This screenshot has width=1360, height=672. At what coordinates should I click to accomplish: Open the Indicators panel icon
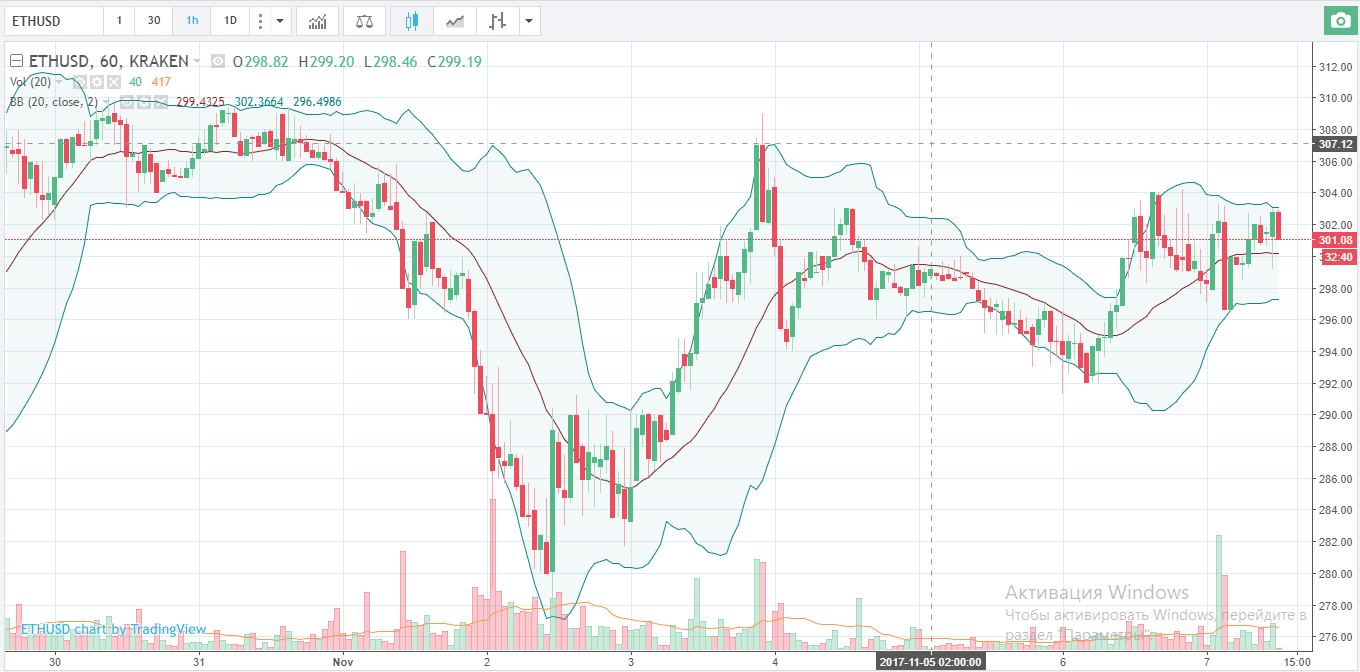317,20
